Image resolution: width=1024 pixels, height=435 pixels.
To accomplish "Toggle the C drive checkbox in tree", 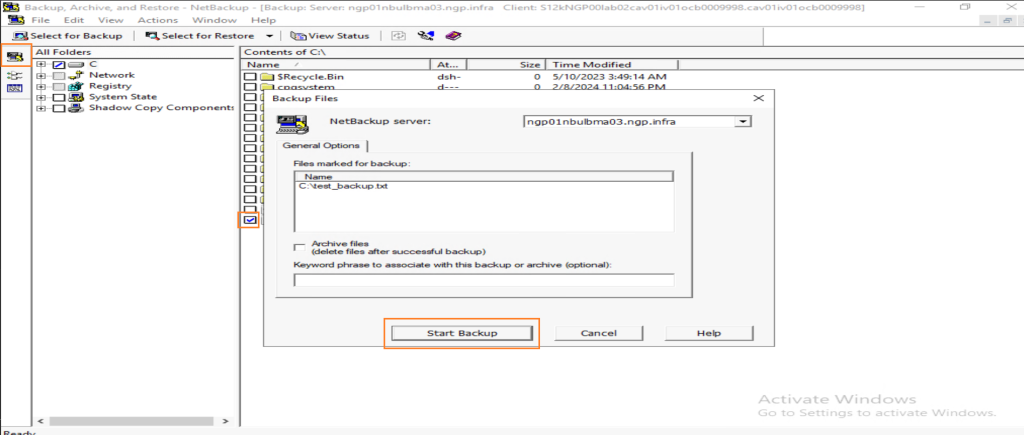I will point(59,65).
